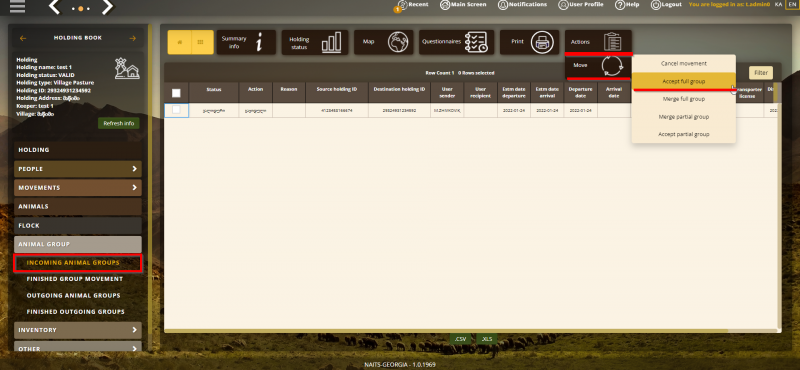The height and width of the screenshot is (370, 800).
Task: Open the User Profile icon
Action: (x=563, y=5)
